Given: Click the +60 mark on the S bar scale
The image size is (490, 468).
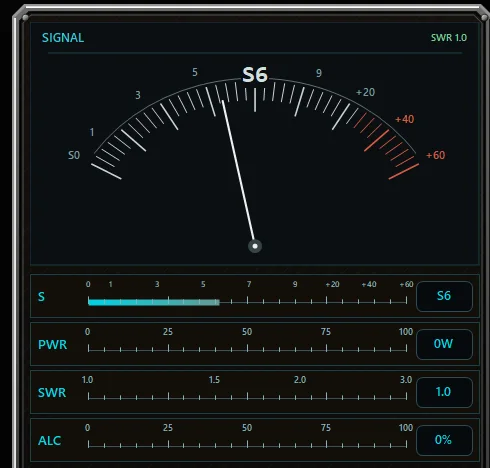Looking at the screenshot, I should point(406,284).
